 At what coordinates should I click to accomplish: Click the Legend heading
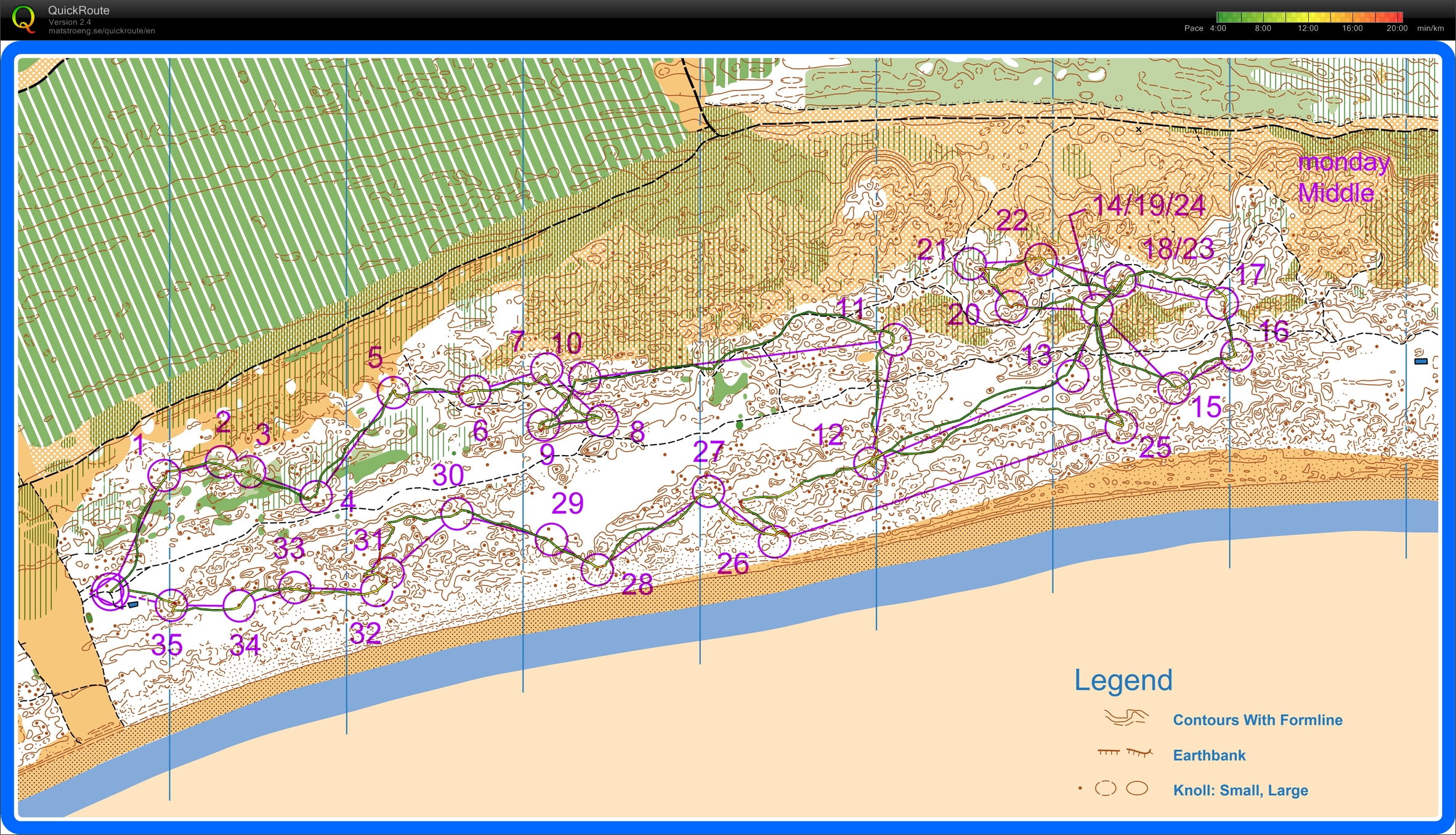tap(1122, 680)
